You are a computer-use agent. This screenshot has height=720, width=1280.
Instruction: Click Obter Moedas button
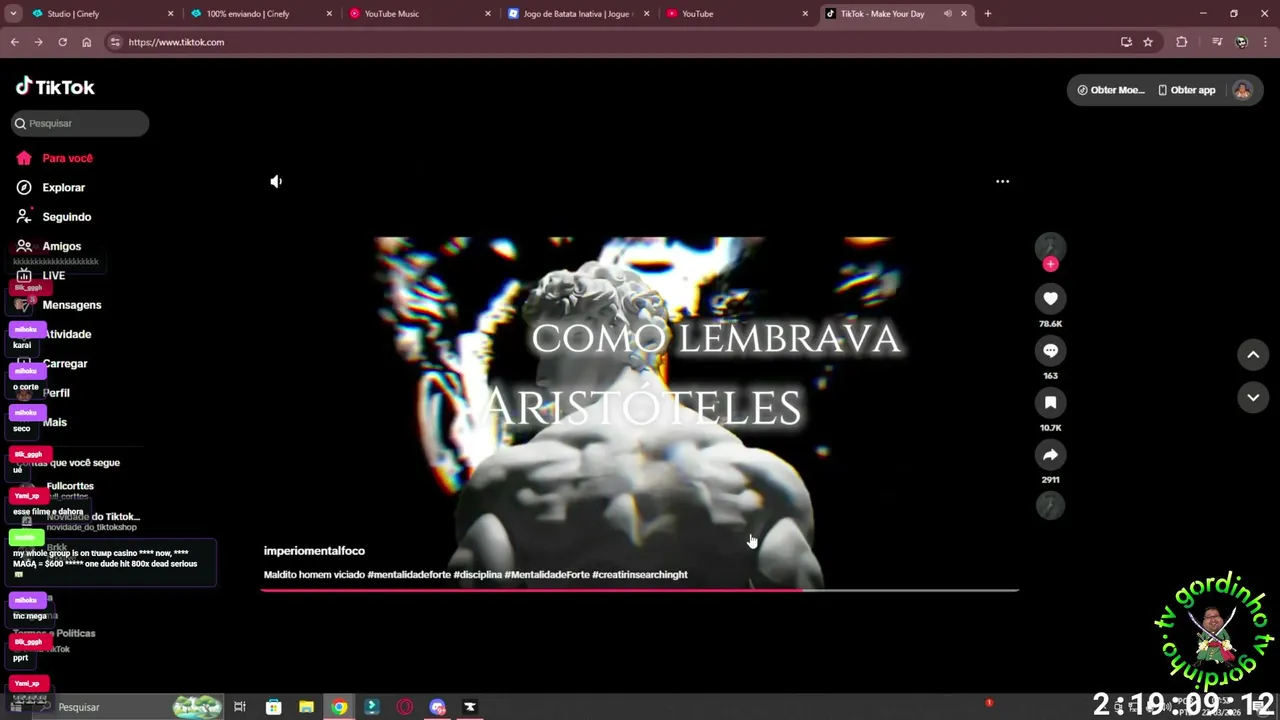click(1110, 90)
